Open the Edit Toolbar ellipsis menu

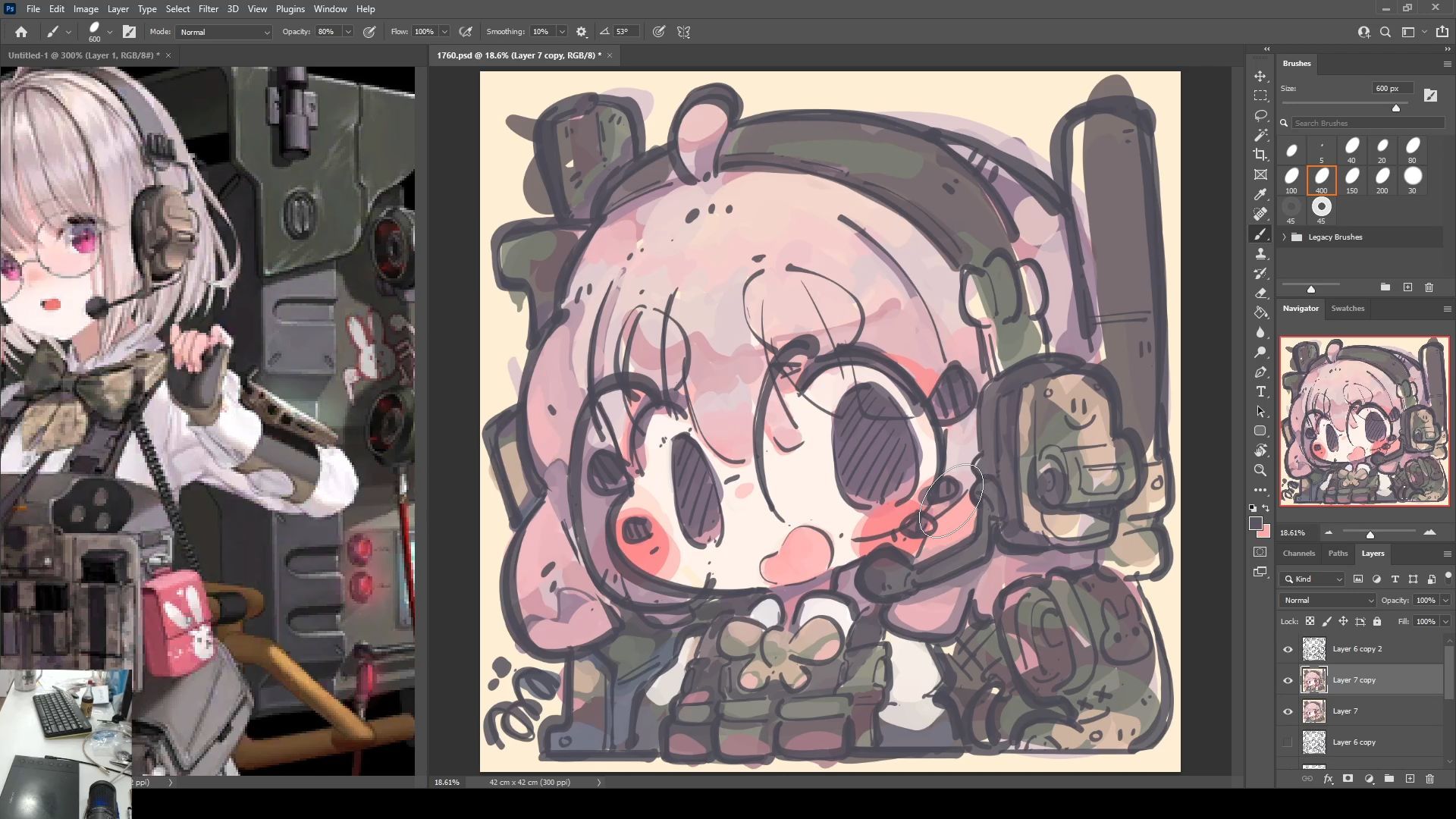pyautogui.click(x=1260, y=491)
